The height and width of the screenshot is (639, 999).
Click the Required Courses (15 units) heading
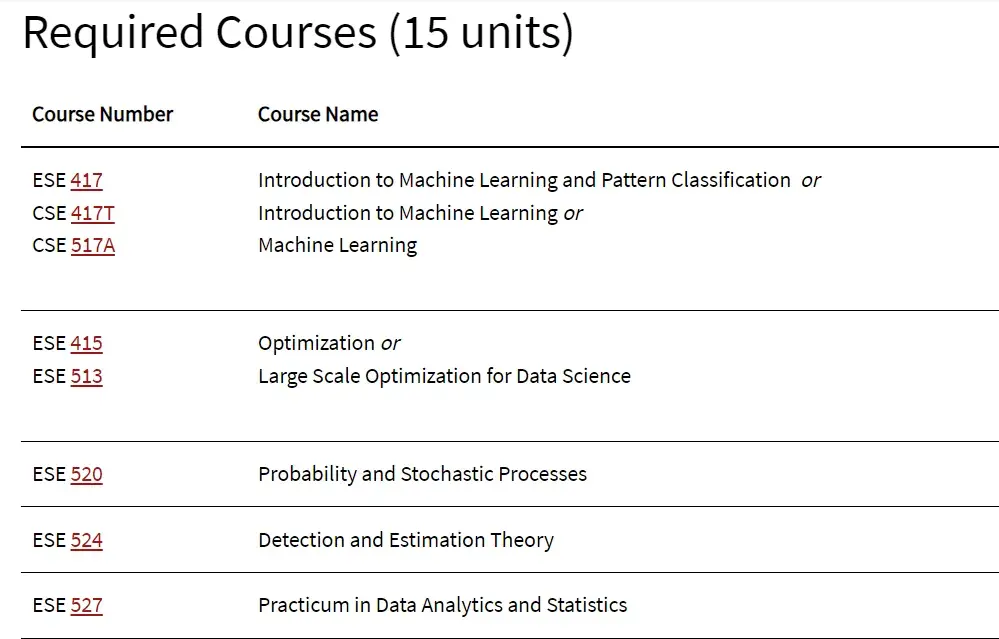[x=298, y=32]
